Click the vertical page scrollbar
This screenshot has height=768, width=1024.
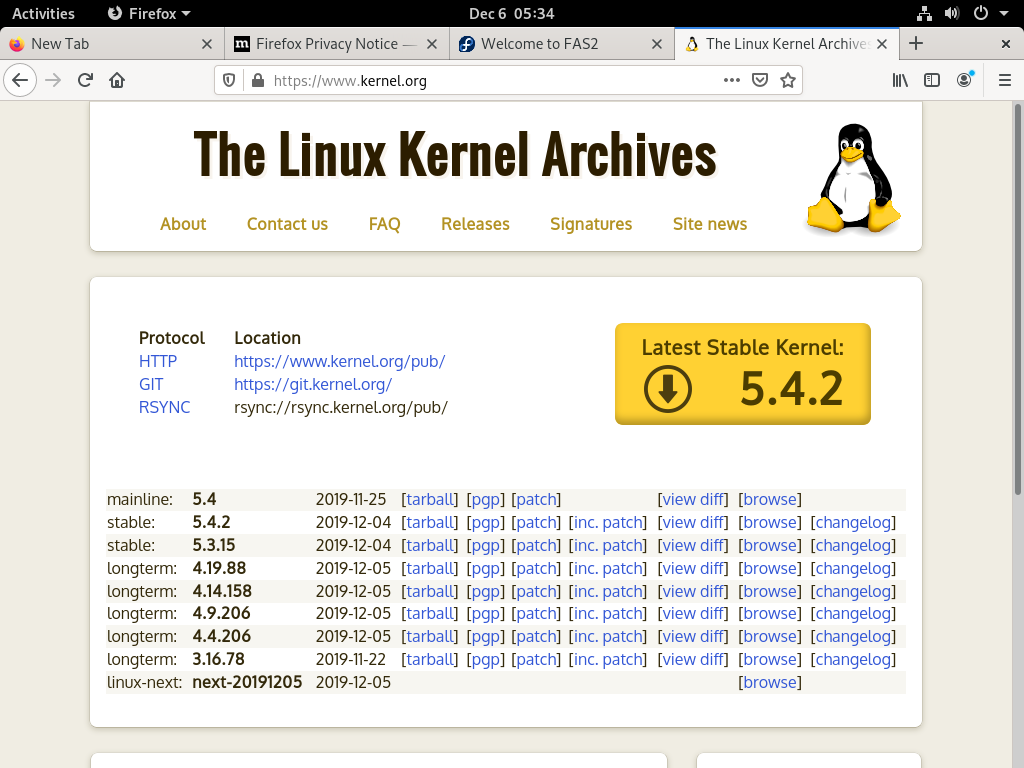click(1017, 299)
